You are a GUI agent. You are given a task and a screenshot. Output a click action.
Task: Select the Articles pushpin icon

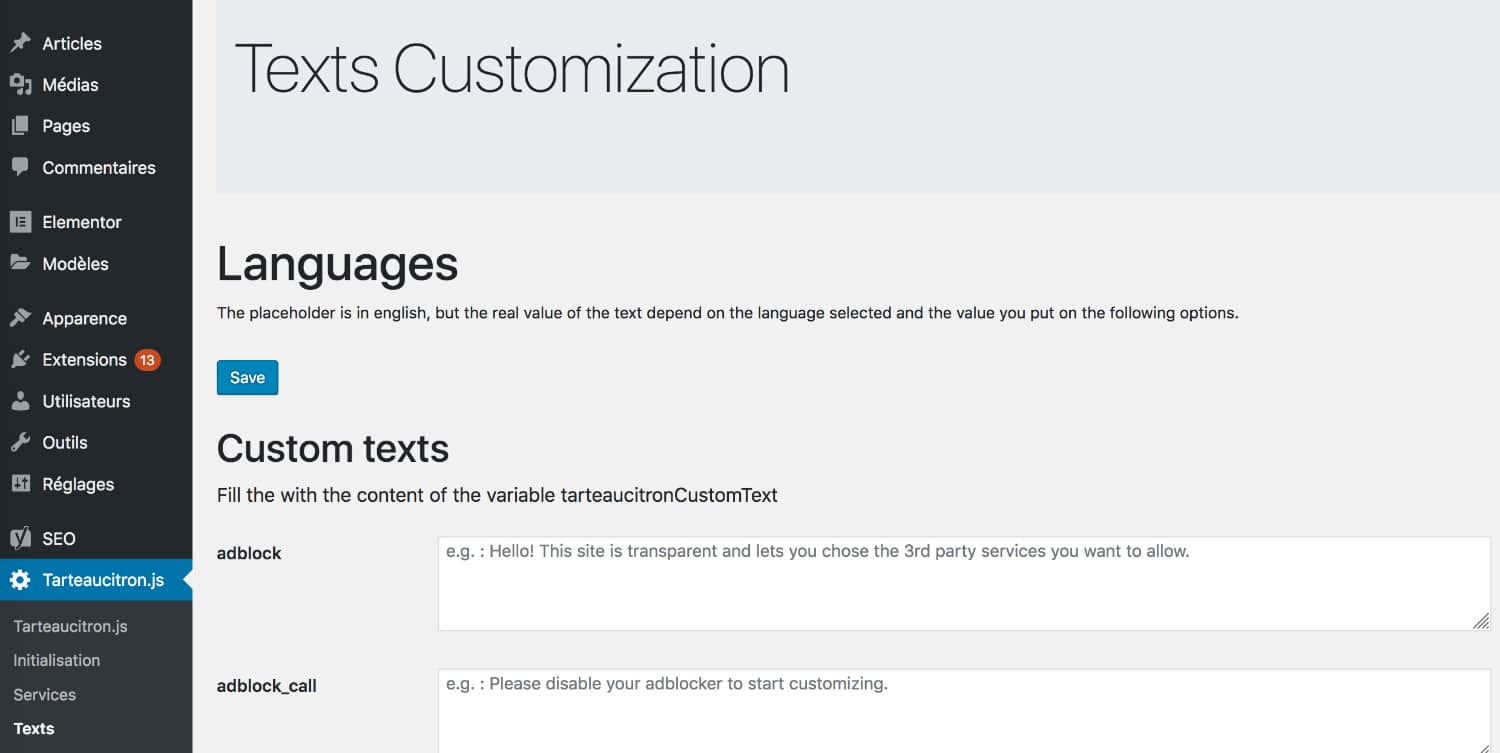point(20,43)
